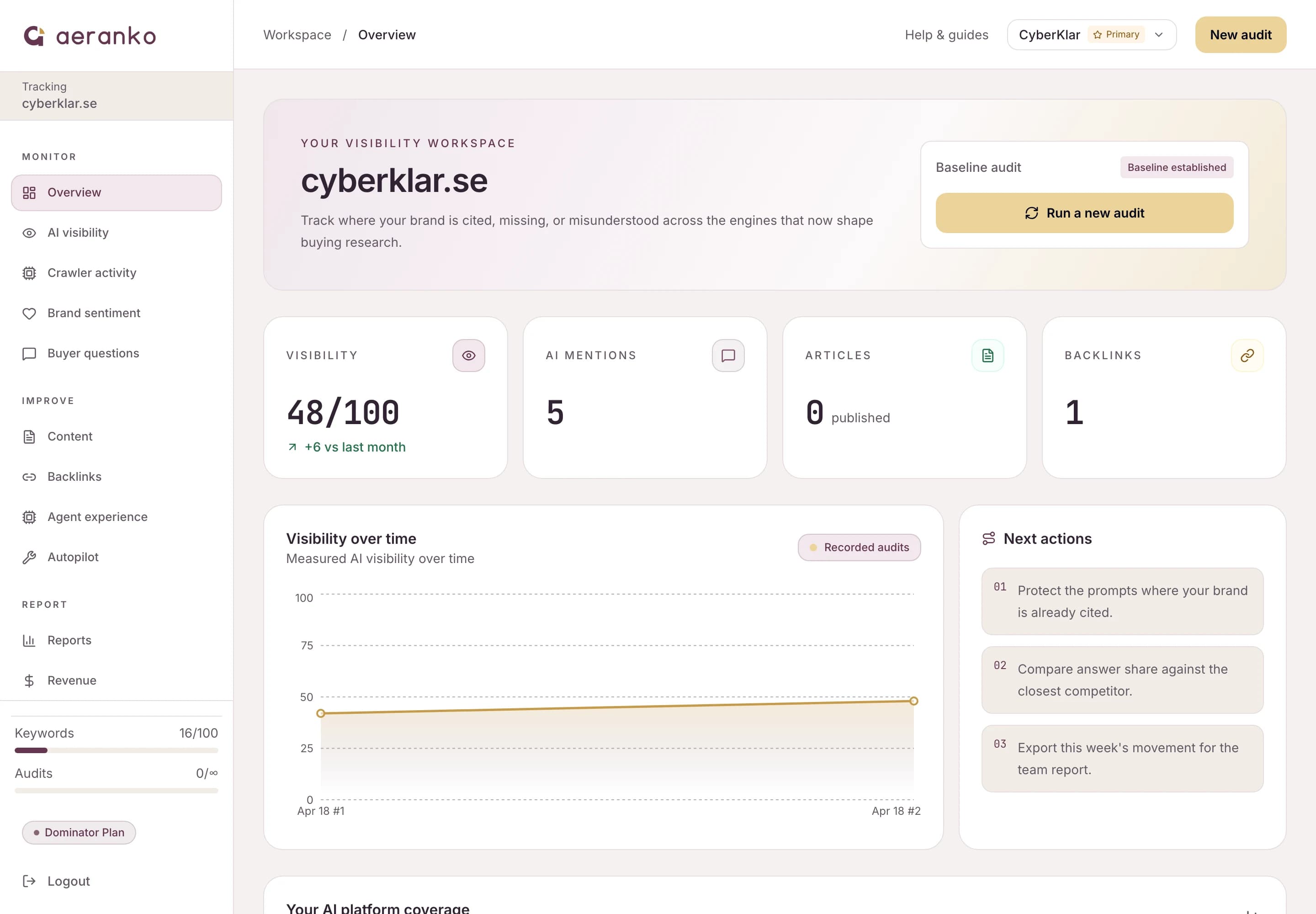This screenshot has width=1316, height=914.
Task: Click the Revenue dollar icon
Action: coord(29,680)
